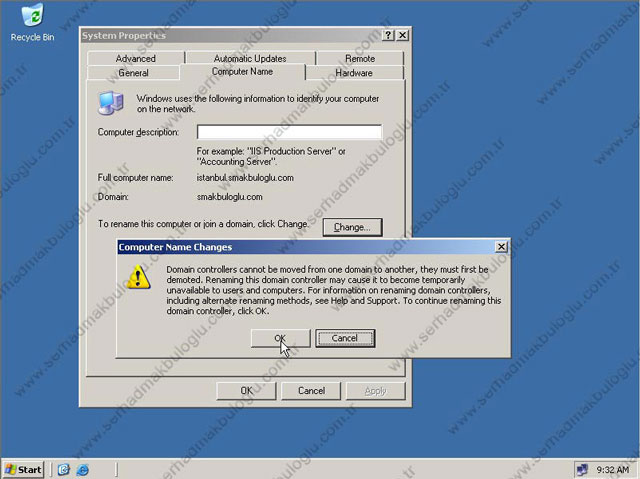
Task: Click Cancel in System Properties window
Action: (311, 391)
